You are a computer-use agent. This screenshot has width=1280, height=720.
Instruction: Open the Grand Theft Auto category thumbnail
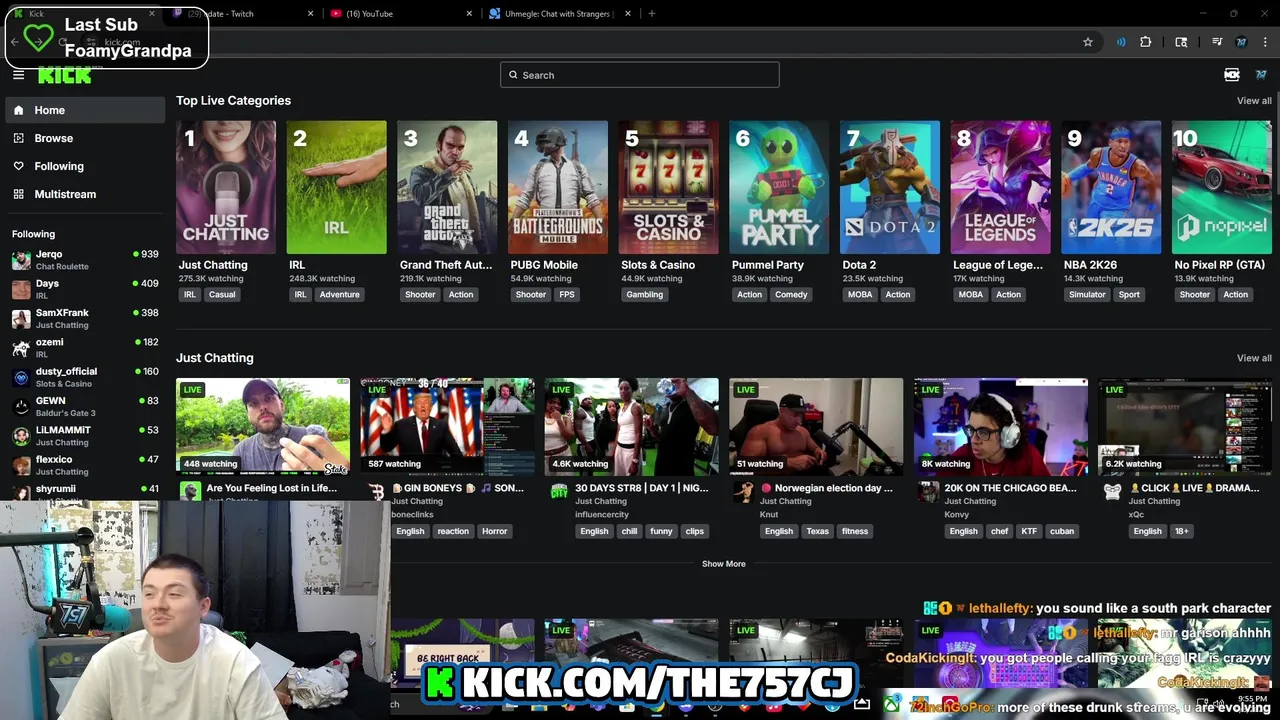(447, 187)
